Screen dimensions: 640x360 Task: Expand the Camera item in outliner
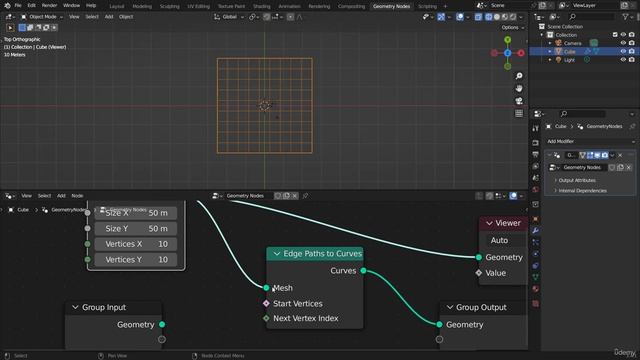(550, 43)
